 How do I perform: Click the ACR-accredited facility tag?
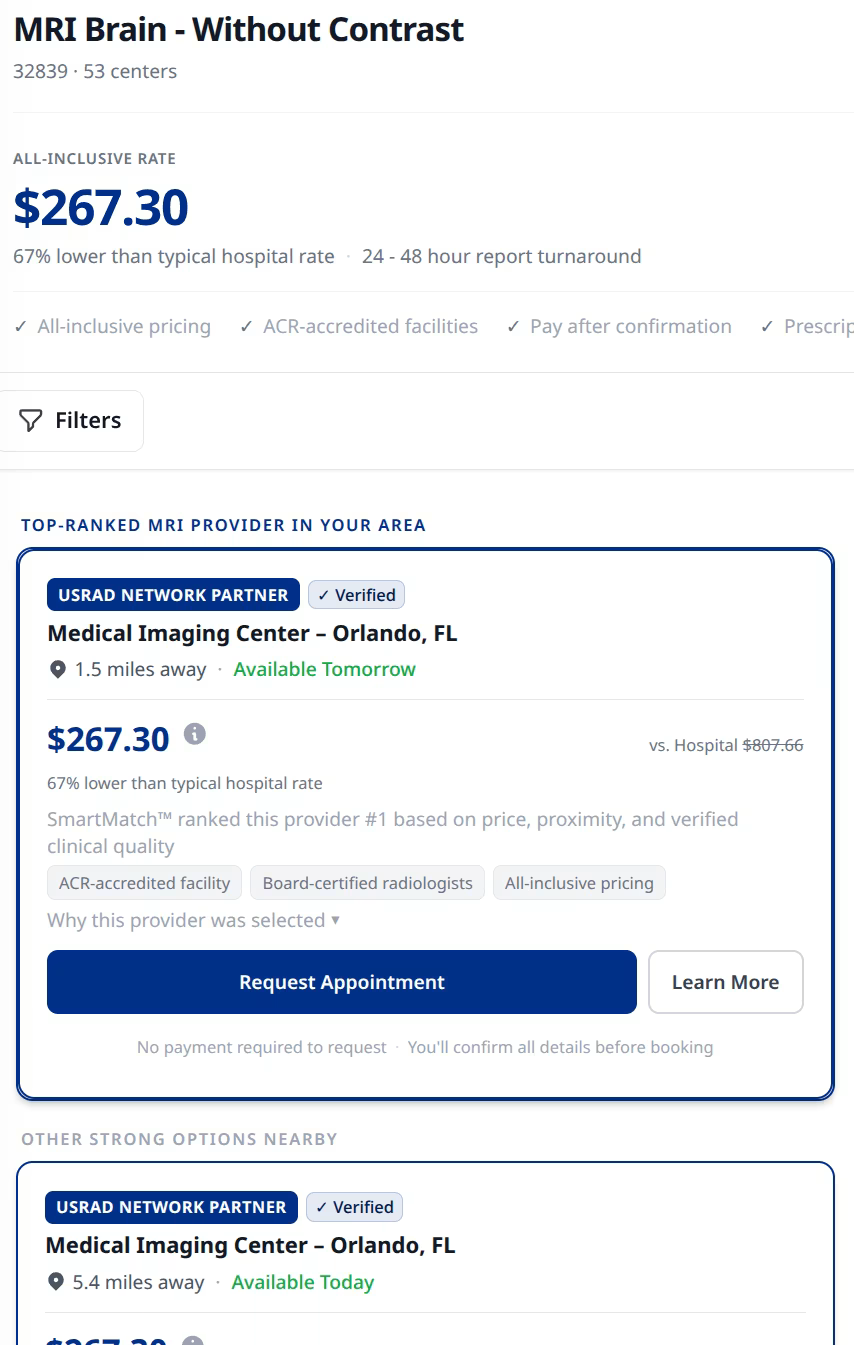[143, 883]
